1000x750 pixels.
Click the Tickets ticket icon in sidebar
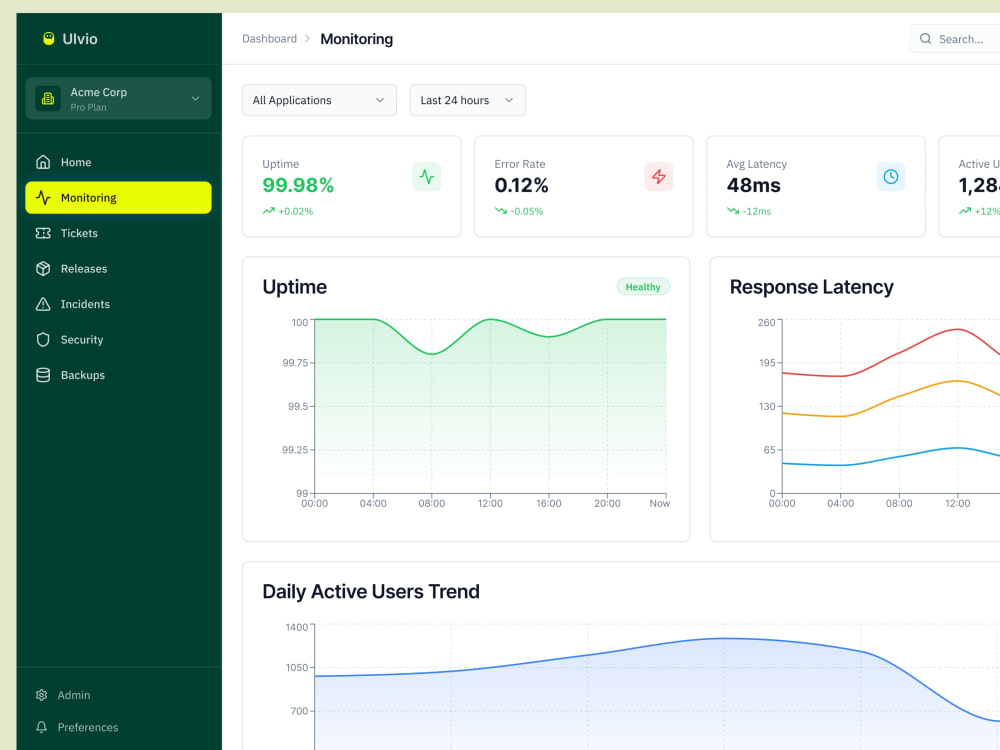coord(43,233)
